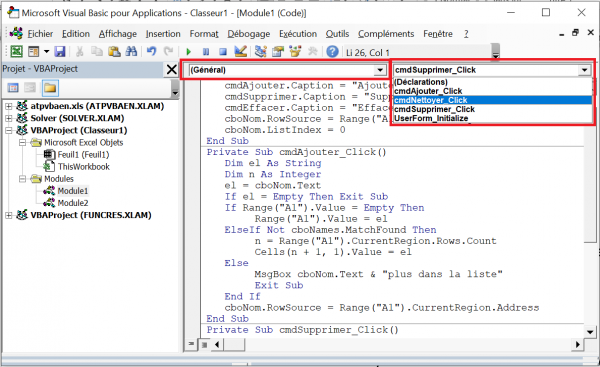Click the 'Li 26, Col 1' position field

(417, 52)
